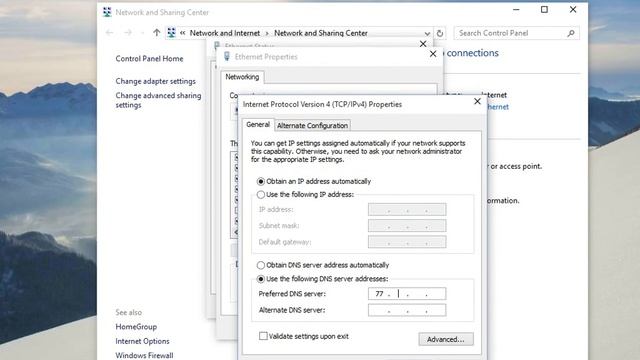The width and height of the screenshot is (640, 360).
Task: Select Networking tab in Ethernet Properties
Action: [242, 77]
